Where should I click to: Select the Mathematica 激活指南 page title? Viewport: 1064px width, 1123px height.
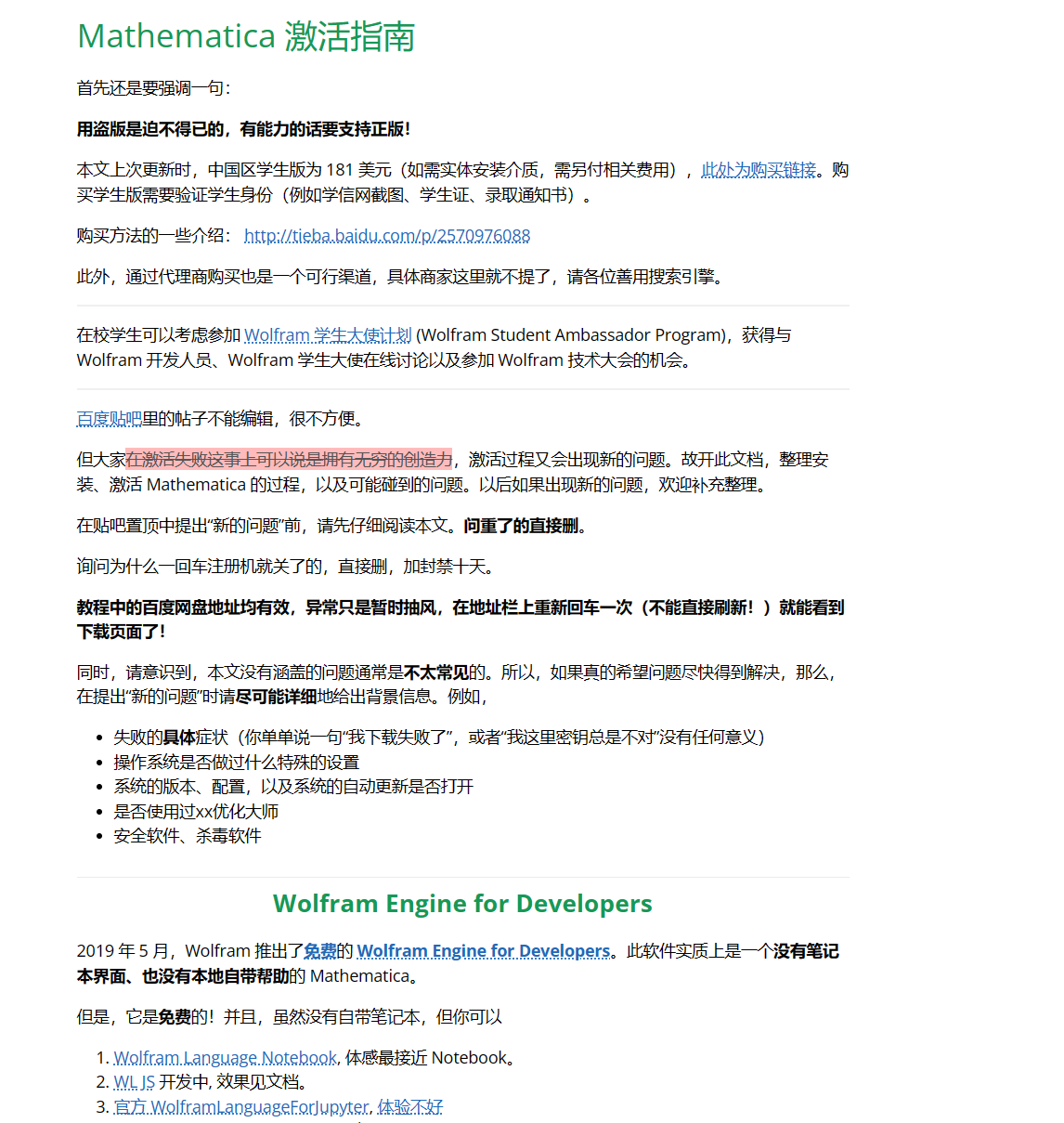[246, 37]
